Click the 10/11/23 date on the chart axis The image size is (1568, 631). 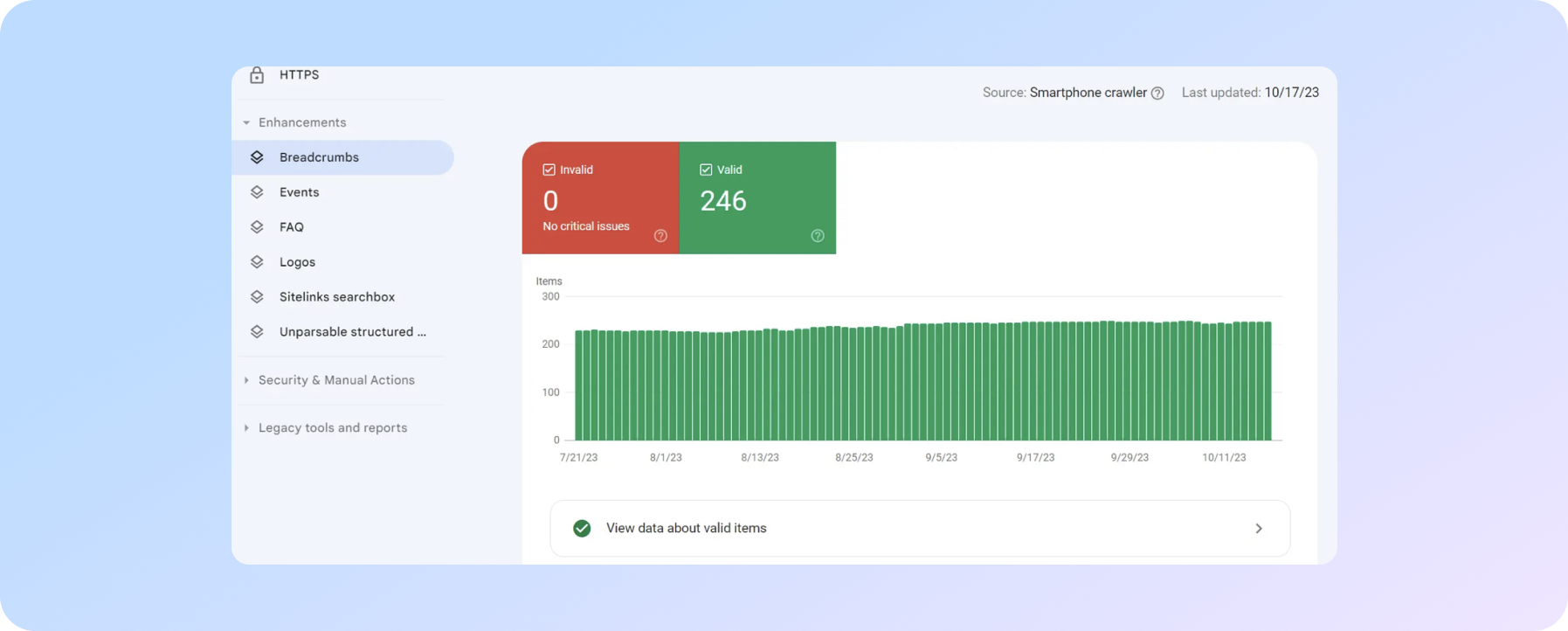point(1224,458)
